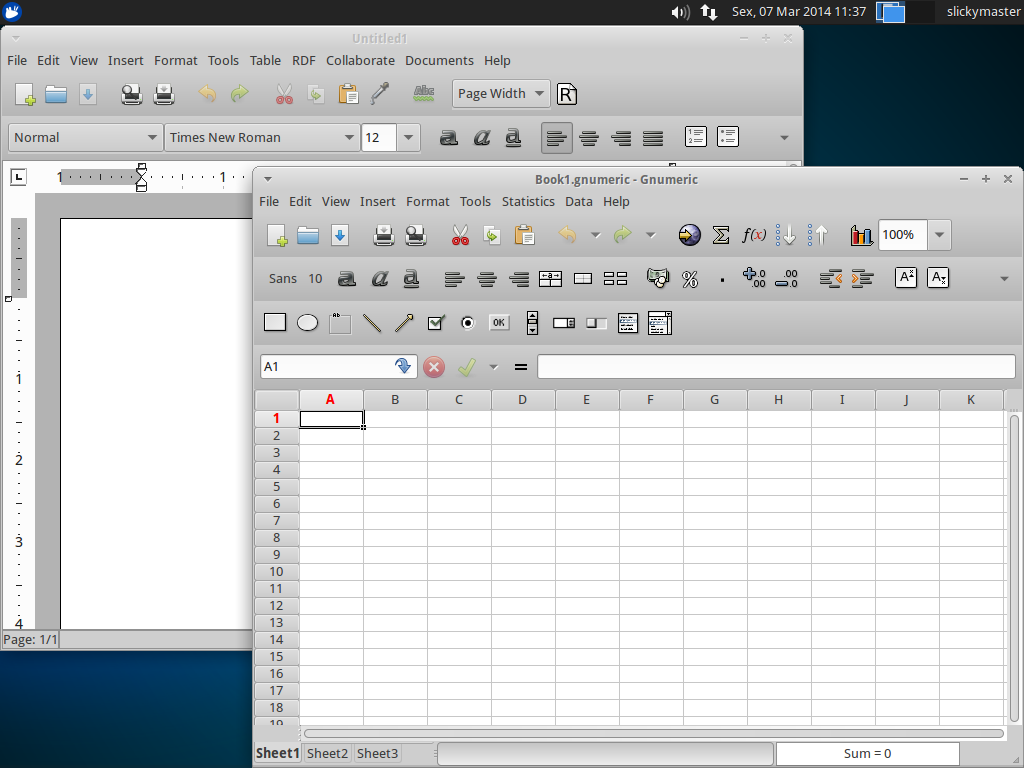
Task: Click the cell entry formula input field
Action: [776, 367]
